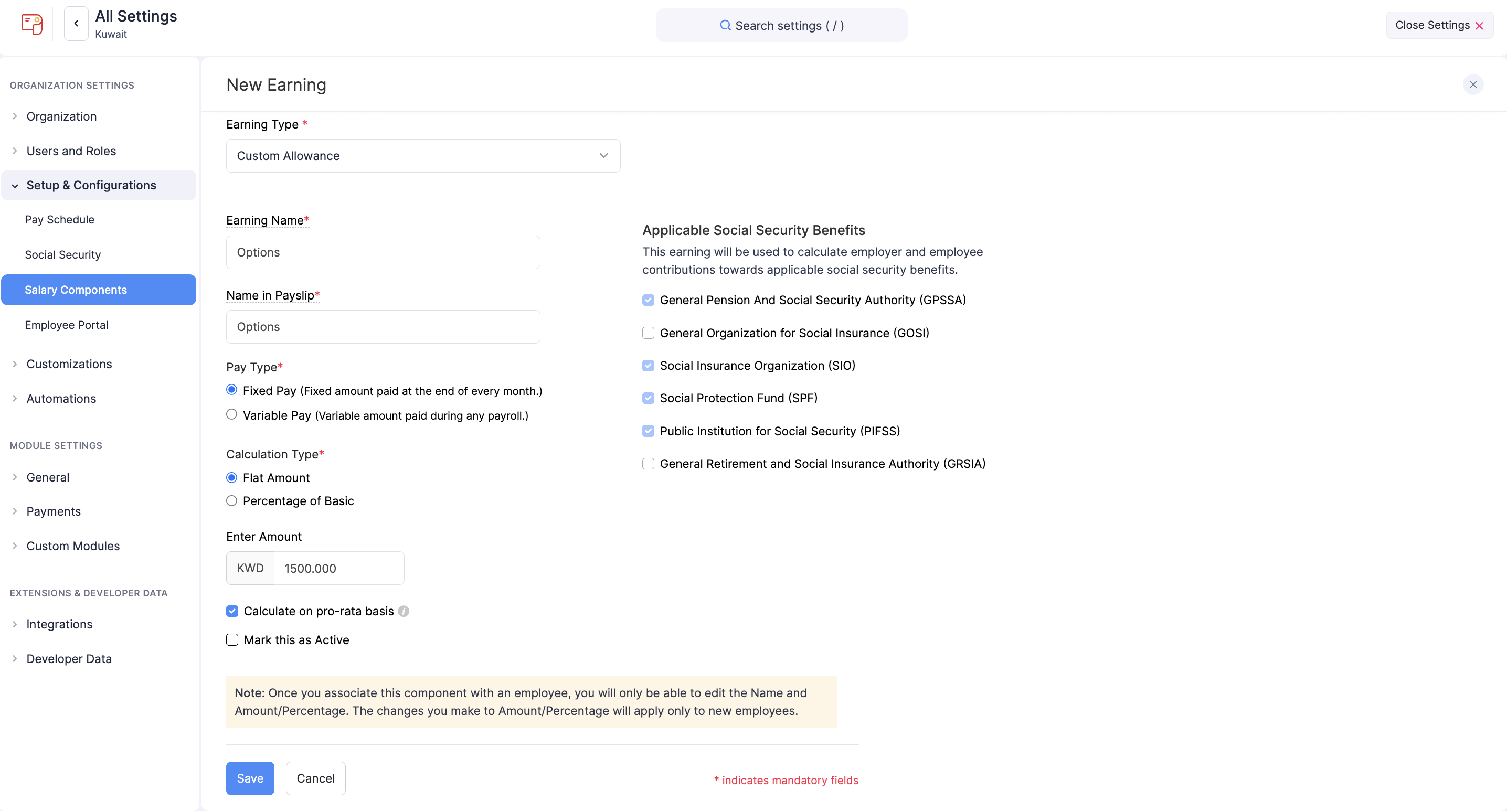
Task: Click the X icon inside Close Settings button
Action: [1480, 25]
